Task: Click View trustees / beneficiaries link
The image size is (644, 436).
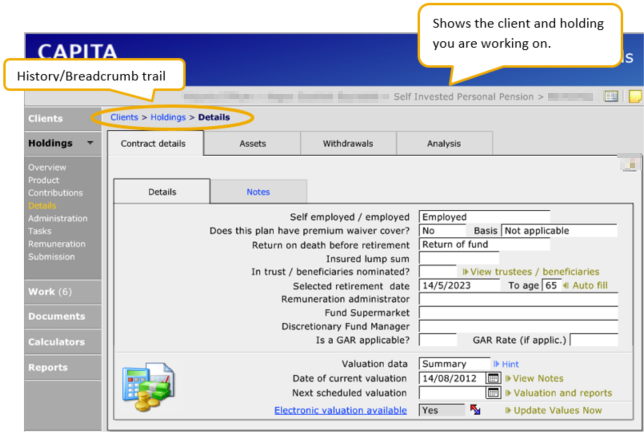Action: coord(531,272)
